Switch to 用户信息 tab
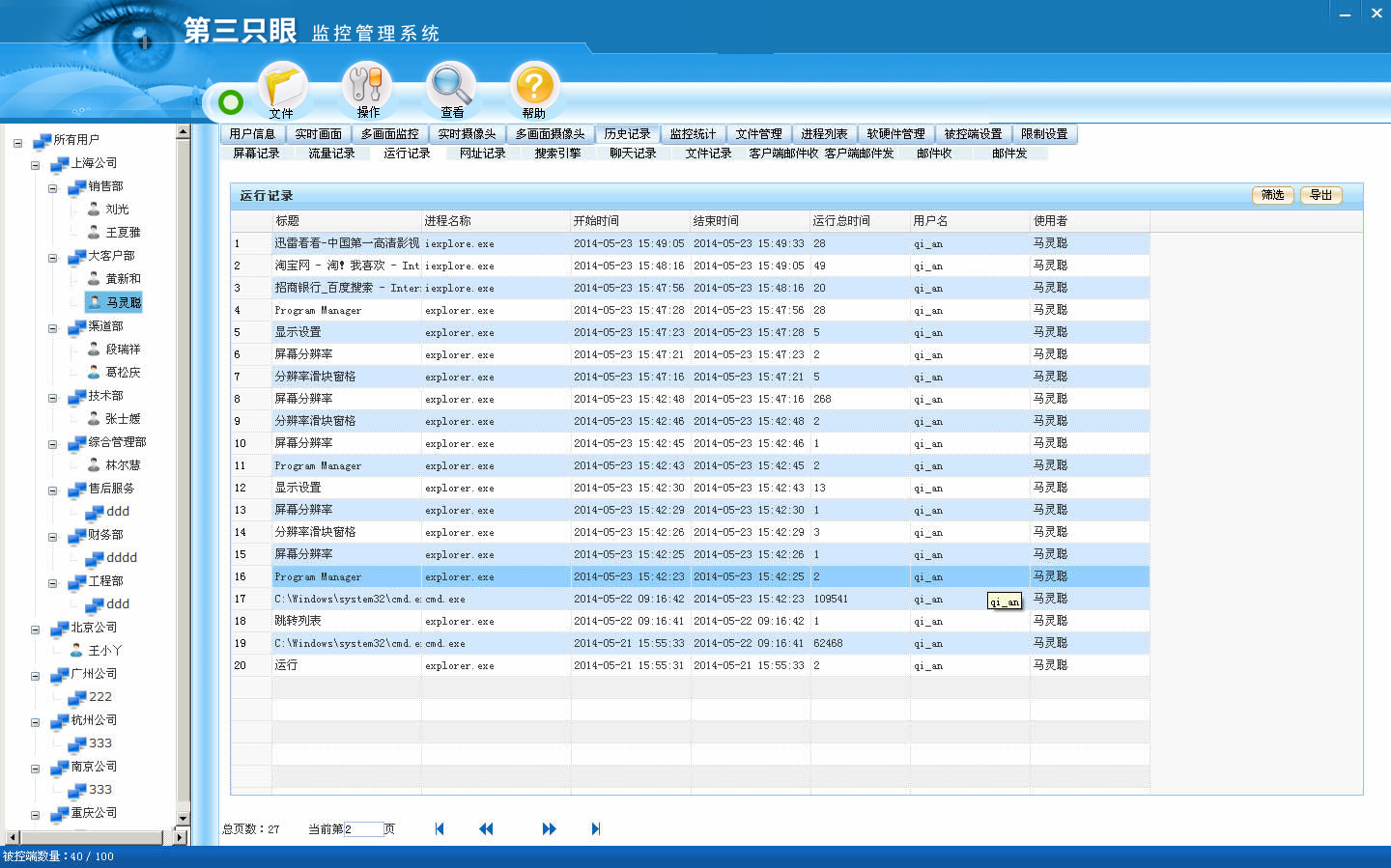 click(x=252, y=134)
